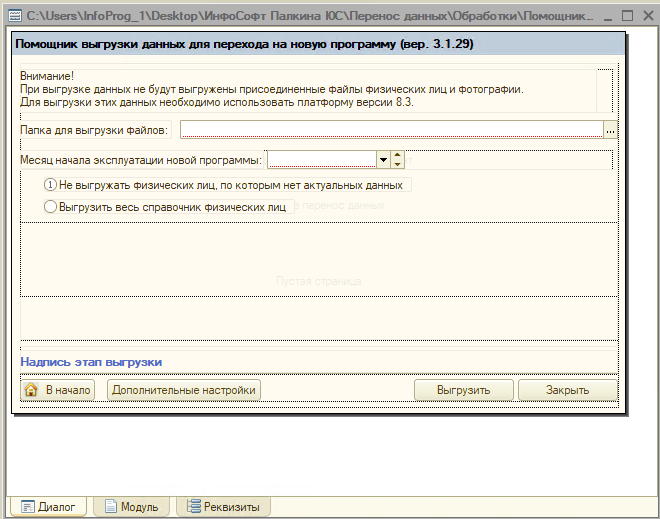Click the Диалог tab's form icon
660x519 pixels.
pyautogui.click(x=27, y=507)
